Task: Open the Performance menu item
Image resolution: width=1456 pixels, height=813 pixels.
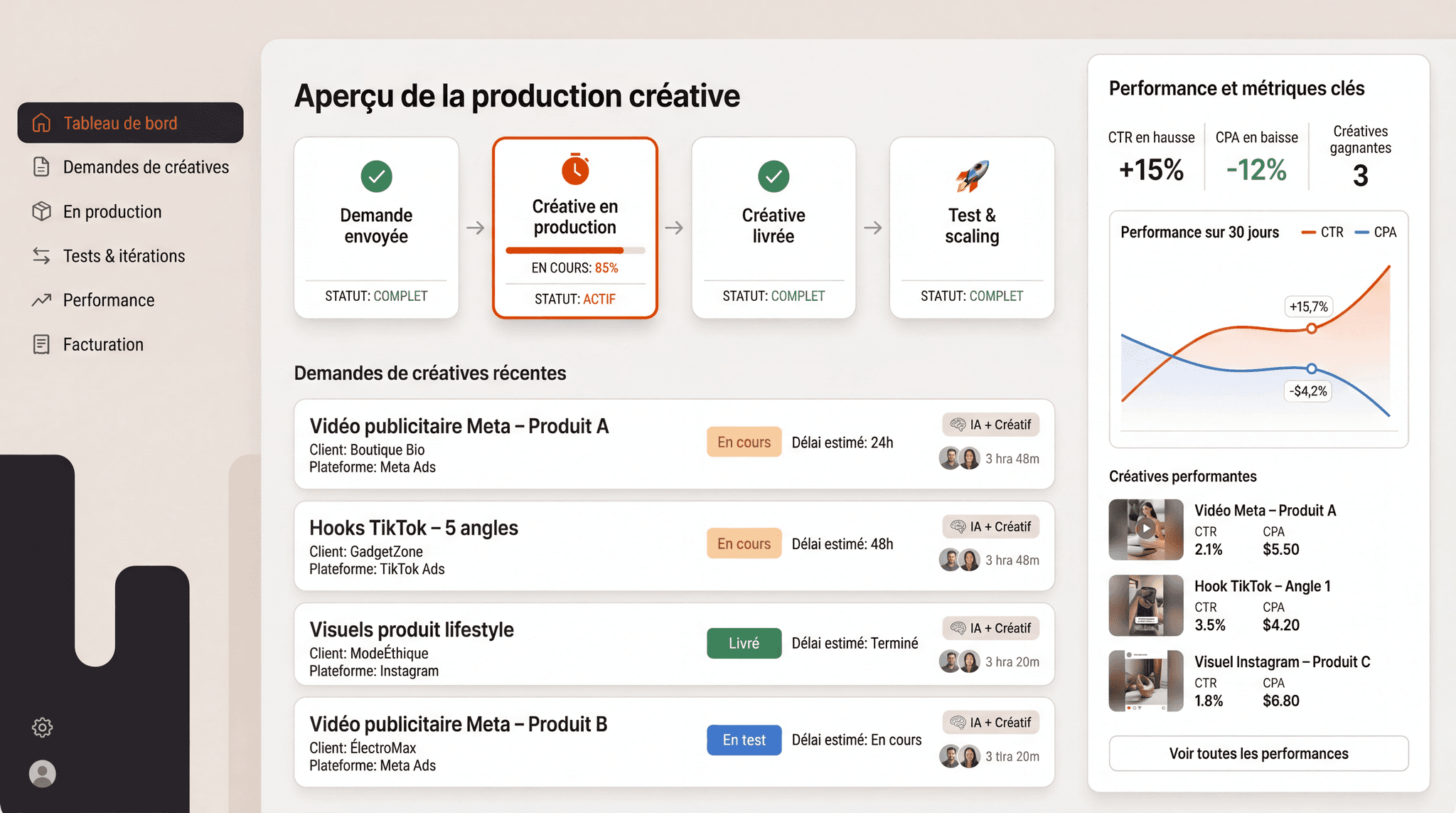Action: click(109, 300)
